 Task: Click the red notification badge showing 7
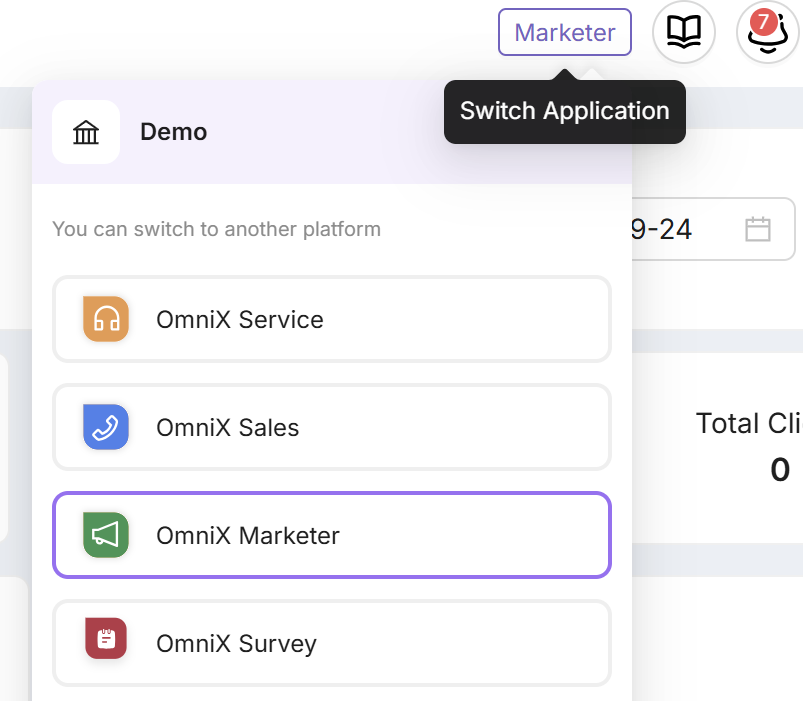point(764,21)
